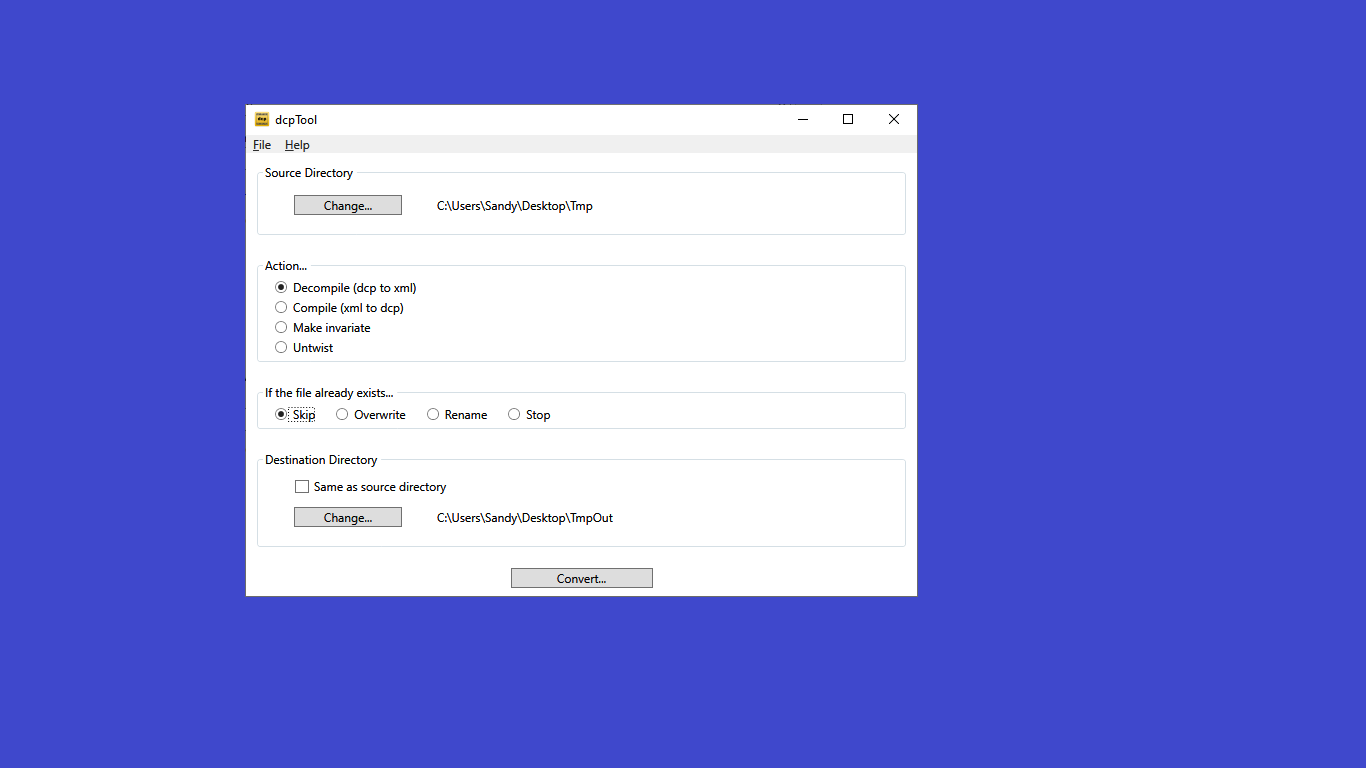This screenshot has width=1366, height=768.
Task: Select Decompile (dcp to xml) option
Action: coord(346,288)
